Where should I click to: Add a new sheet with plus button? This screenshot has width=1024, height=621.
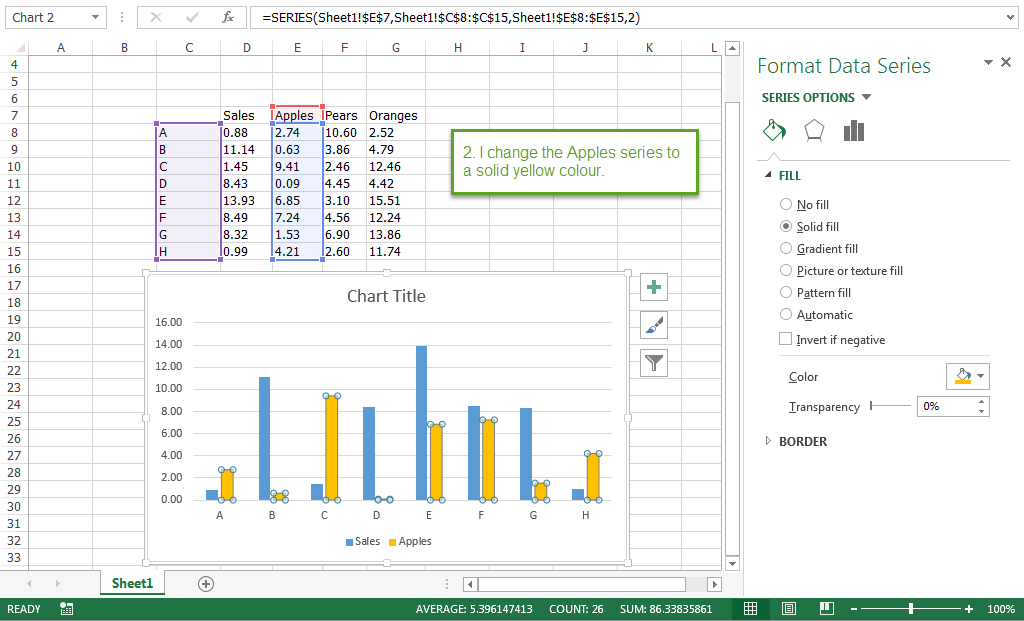[206, 584]
